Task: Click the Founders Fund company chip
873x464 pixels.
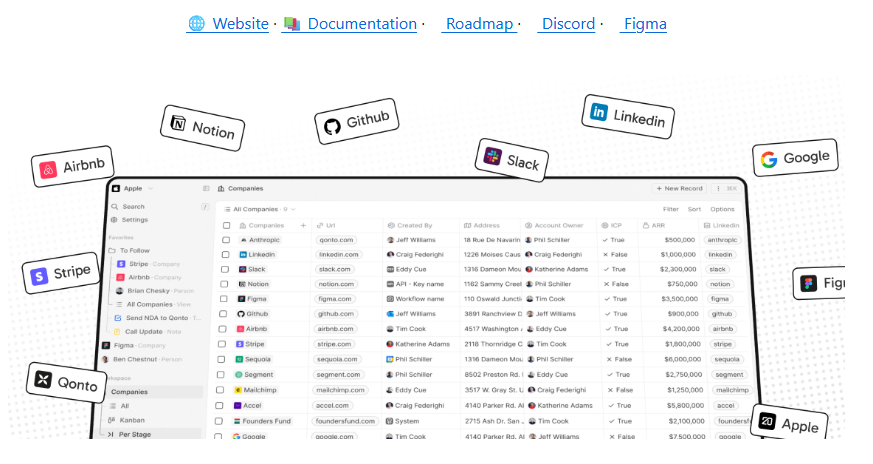Action: [x=263, y=421]
